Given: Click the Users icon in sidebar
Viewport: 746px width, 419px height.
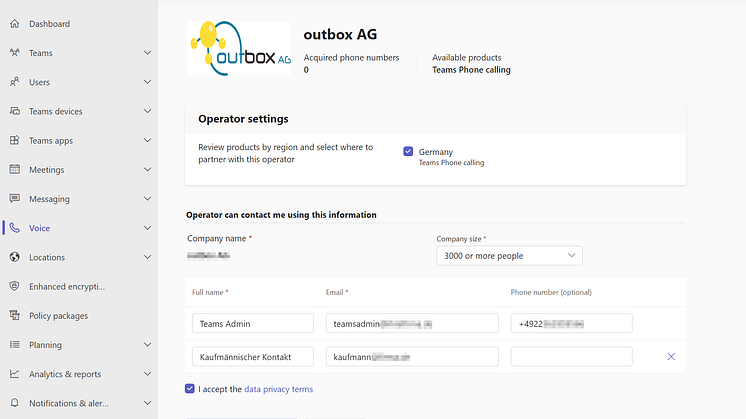Looking at the screenshot, I should pyautogui.click(x=15, y=82).
